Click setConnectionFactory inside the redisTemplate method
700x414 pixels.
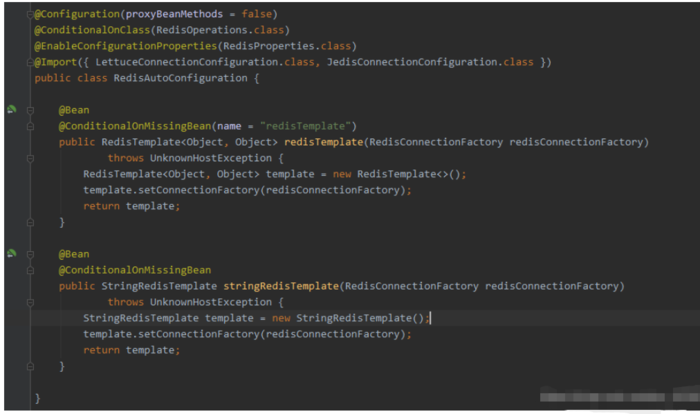(199, 190)
